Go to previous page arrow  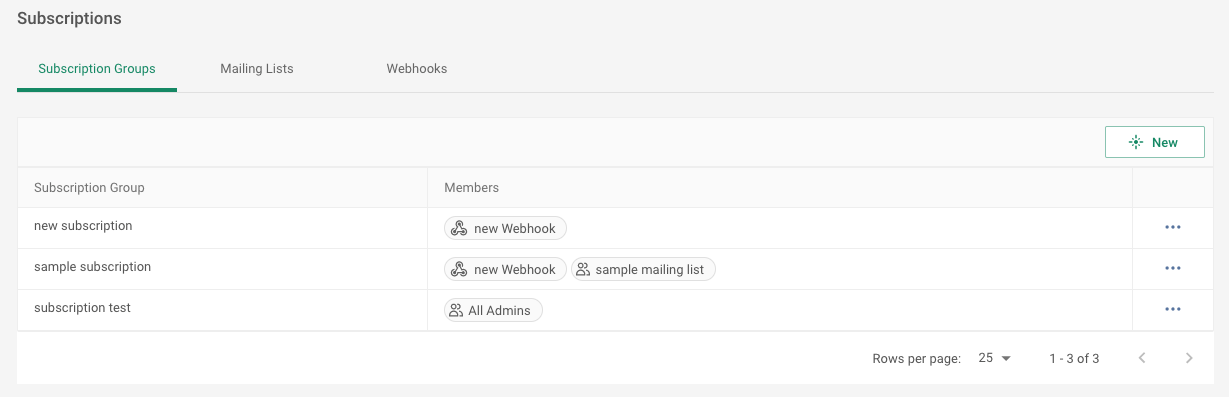pos(1142,358)
